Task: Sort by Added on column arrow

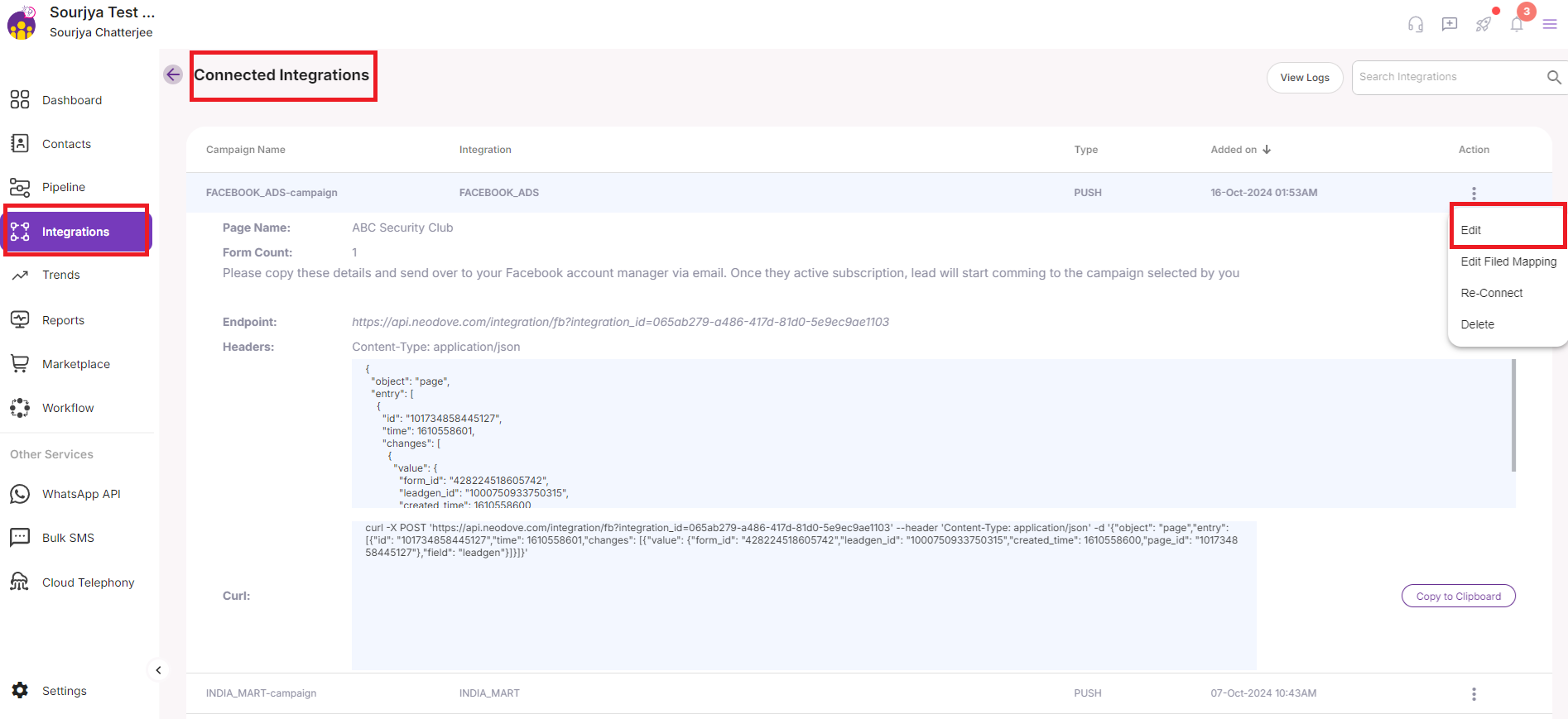Action: click(1267, 150)
